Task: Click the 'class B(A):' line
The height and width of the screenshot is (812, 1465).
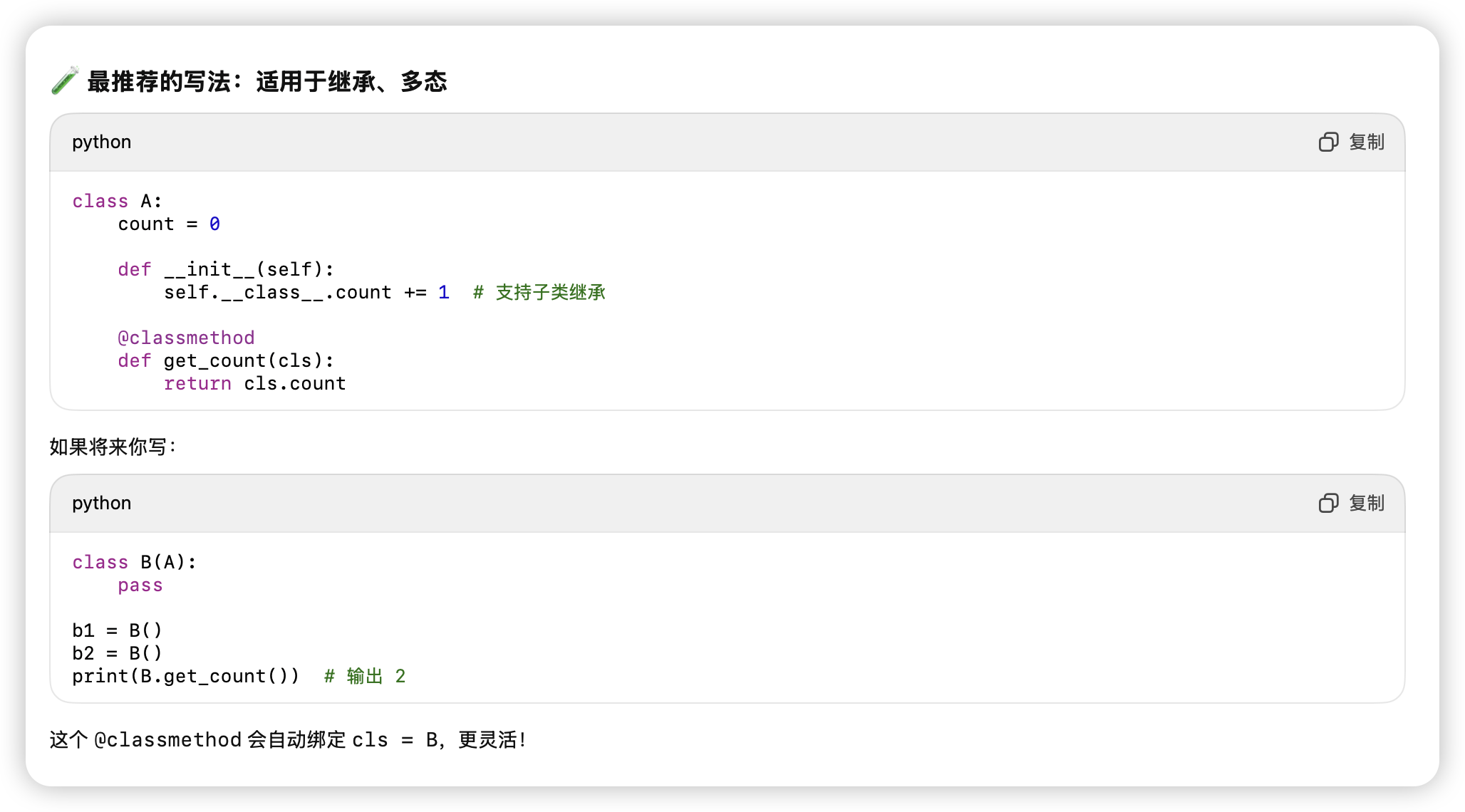Action: [x=134, y=563]
